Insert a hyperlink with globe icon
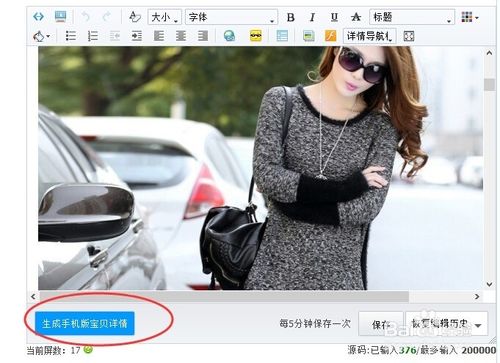Viewport: 500px width, 363px height. (229, 36)
